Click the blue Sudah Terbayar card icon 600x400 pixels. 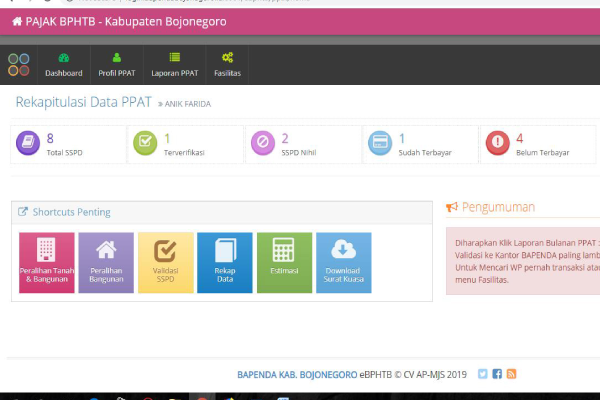point(380,143)
